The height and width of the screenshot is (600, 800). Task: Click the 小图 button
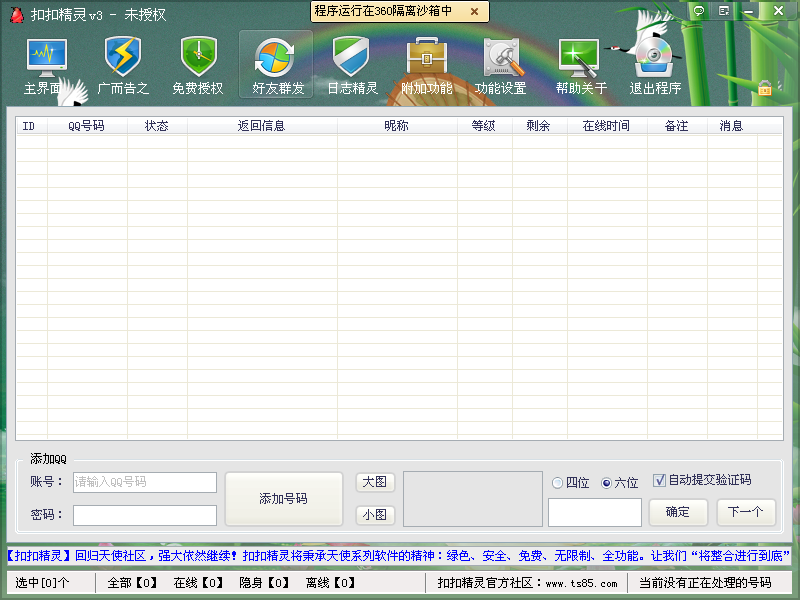[375, 515]
